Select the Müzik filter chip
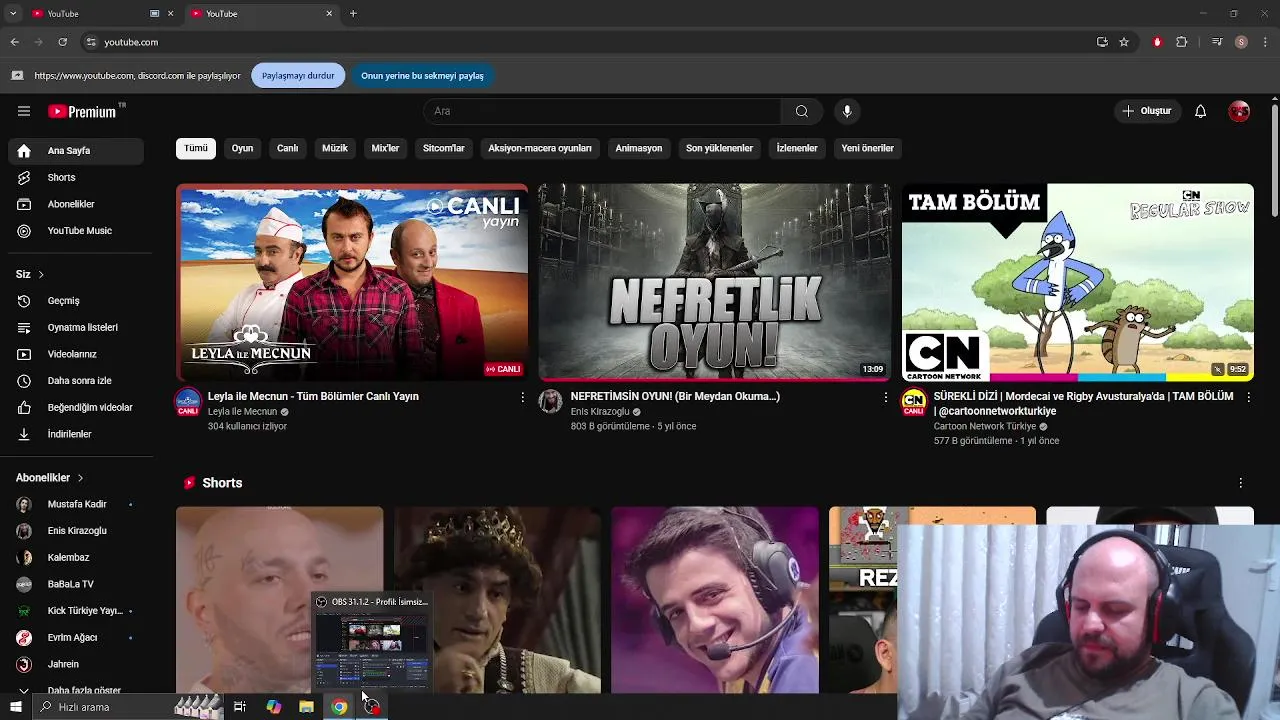This screenshot has height=720, width=1280. click(335, 148)
